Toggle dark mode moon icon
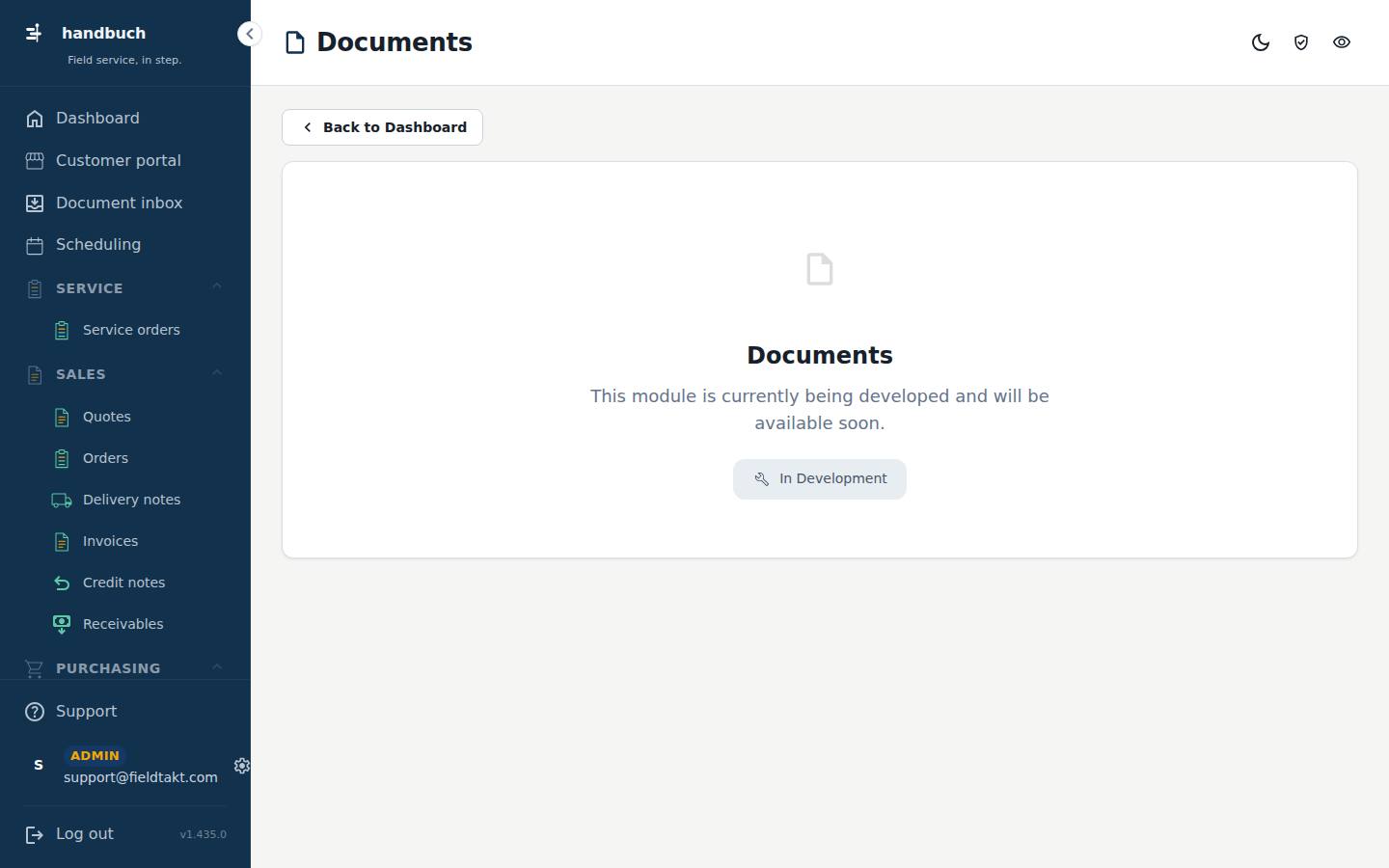The image size is (1389, 868). pyautogui.click(x=1261, y=42)
